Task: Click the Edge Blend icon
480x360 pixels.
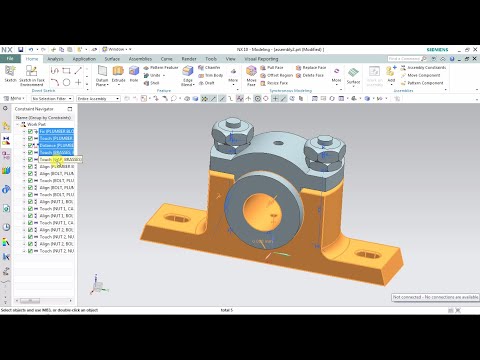Action: pos(188,71)
